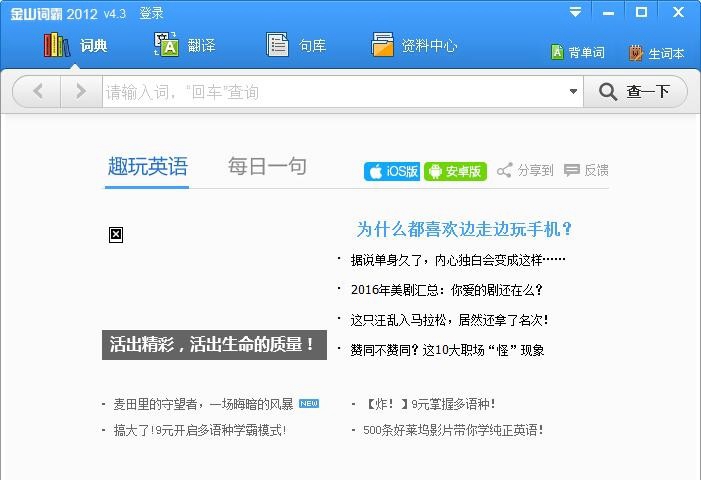Image resolution: width=701 pixels, height=480 pixels.
Task: Close the 金山词霸 window
Action: pyautogui.click(x=678, y=12)
